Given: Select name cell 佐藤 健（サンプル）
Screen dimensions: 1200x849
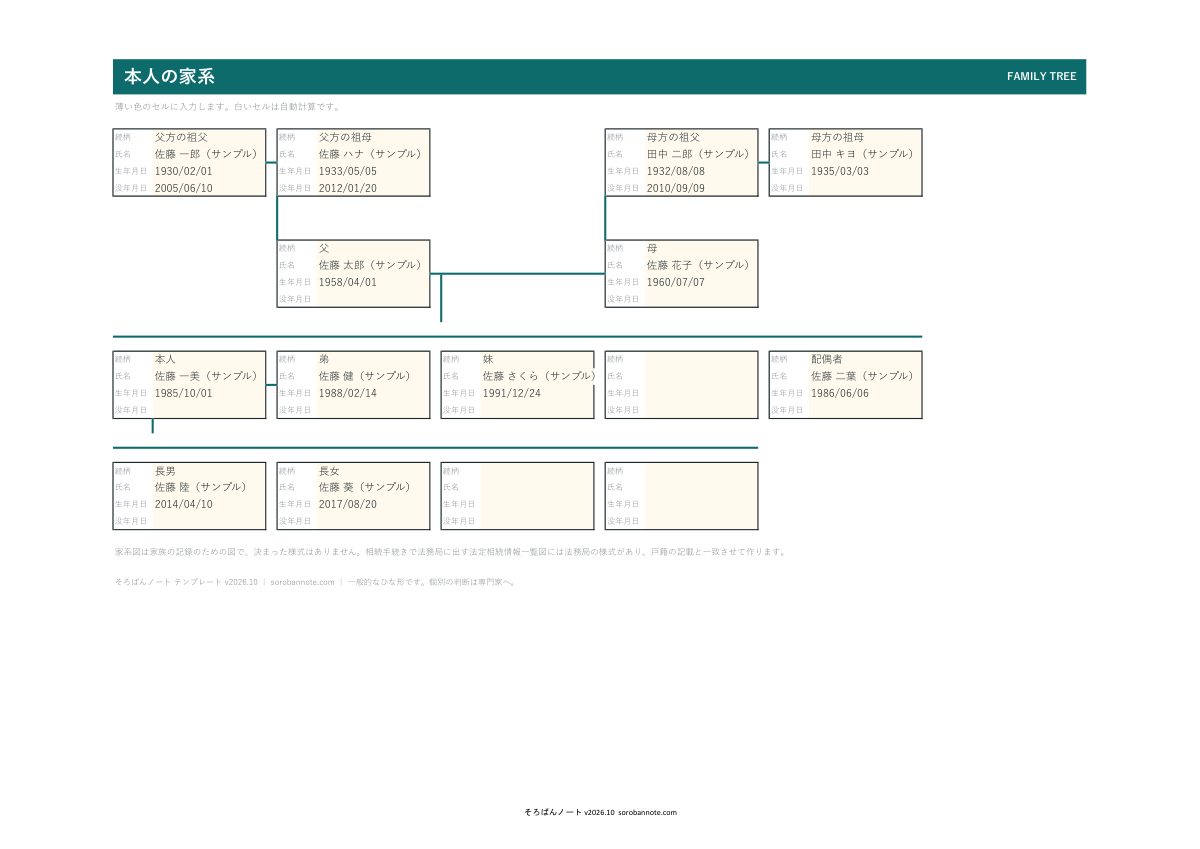Looking at the screenshot, I should click(x=373, y=376).
